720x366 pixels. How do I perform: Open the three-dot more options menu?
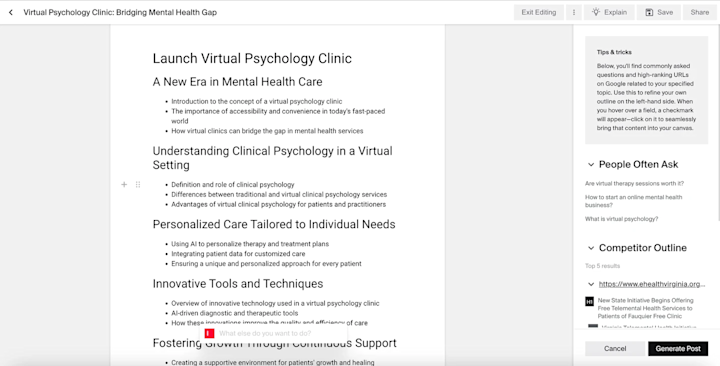tap(574, 12)
